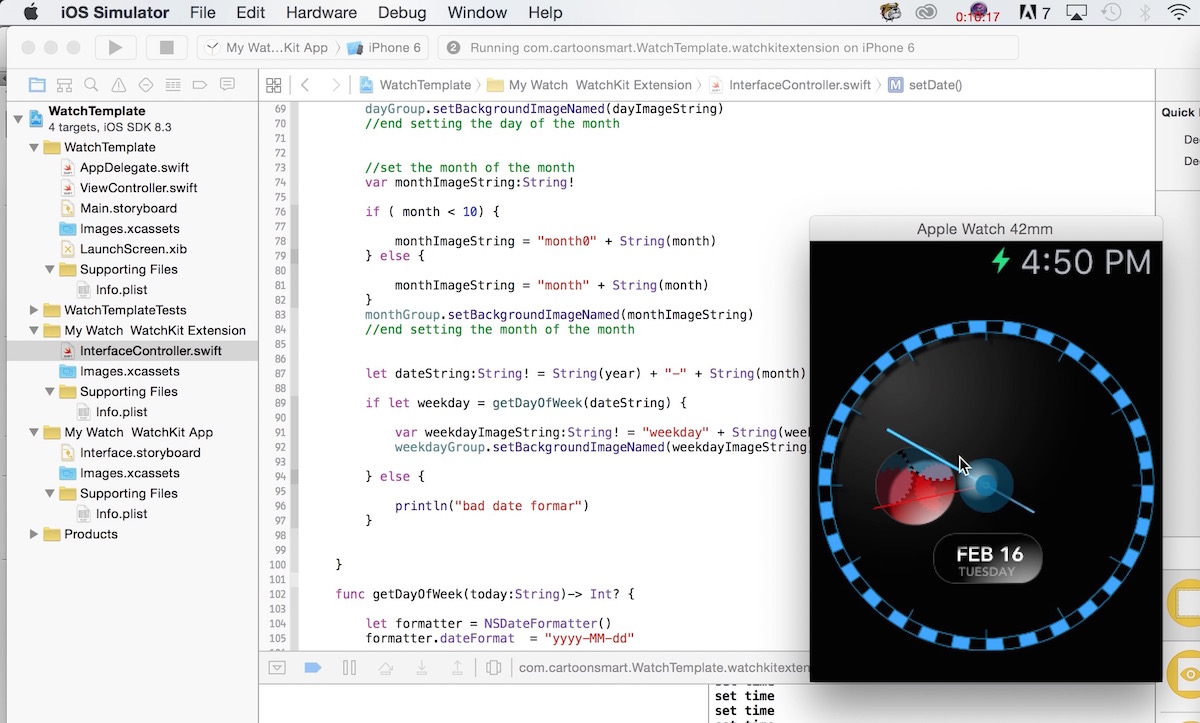Open the project navigator folder icon
This screenshot has width=1200, height=723.
click(x=37, y=85)
